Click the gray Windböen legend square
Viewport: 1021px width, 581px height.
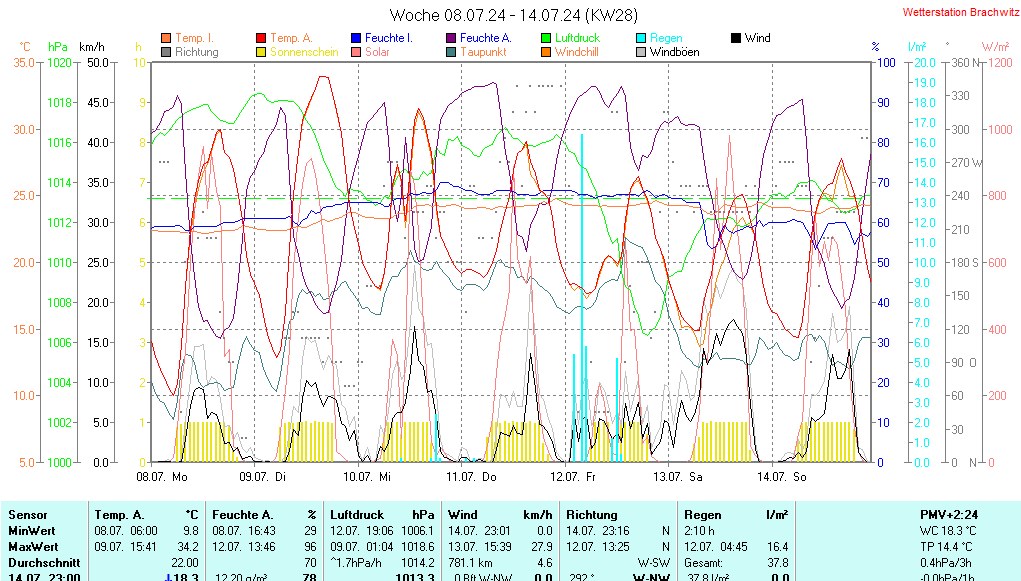click(642, 52)
